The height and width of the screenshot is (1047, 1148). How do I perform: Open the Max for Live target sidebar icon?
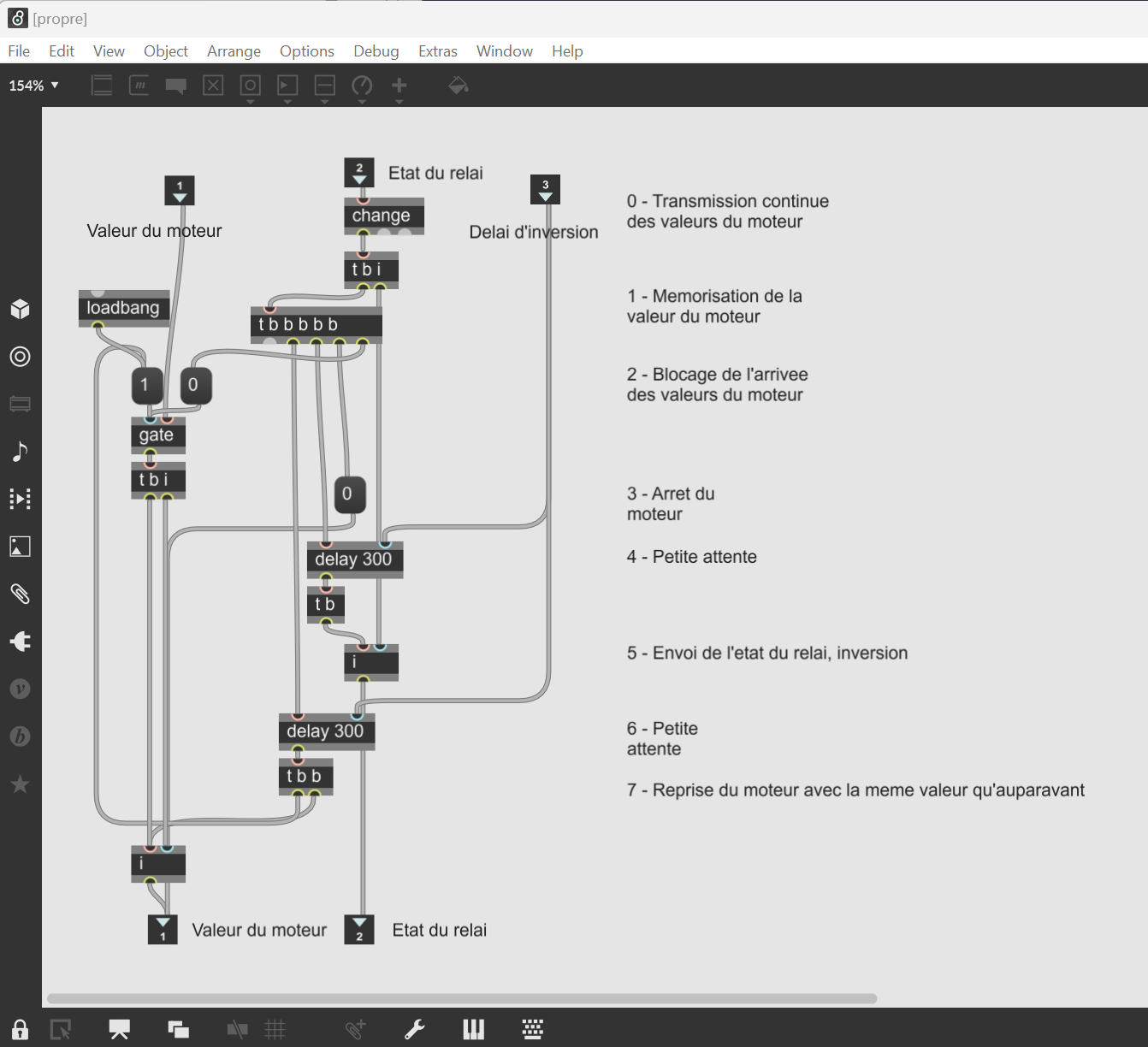pyautogui.click(x=21, y=357)
